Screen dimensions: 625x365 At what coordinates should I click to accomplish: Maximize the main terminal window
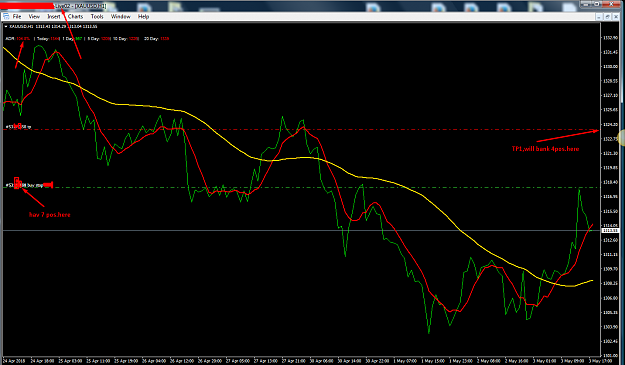click(x=597, y=4)
